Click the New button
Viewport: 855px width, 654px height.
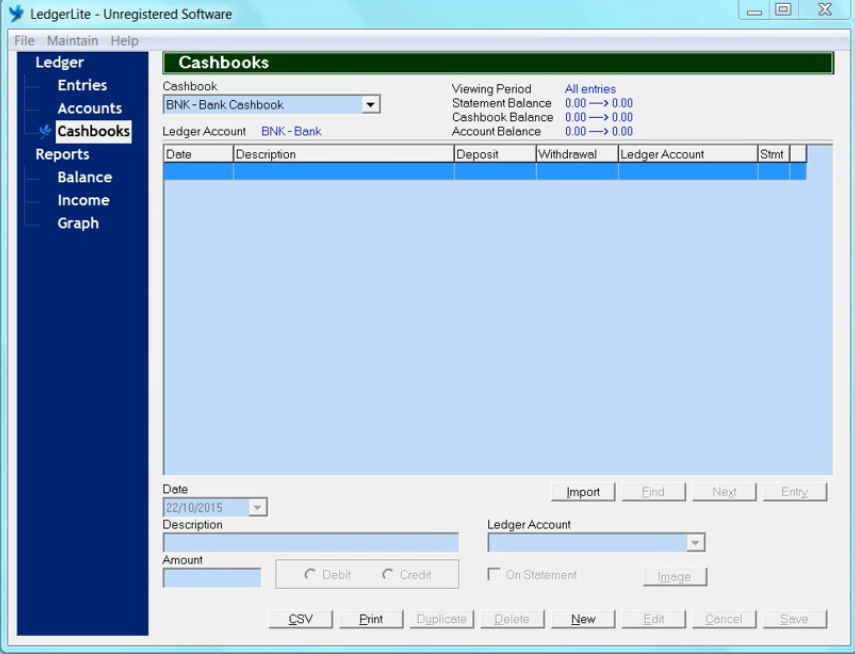pos(583,619)
